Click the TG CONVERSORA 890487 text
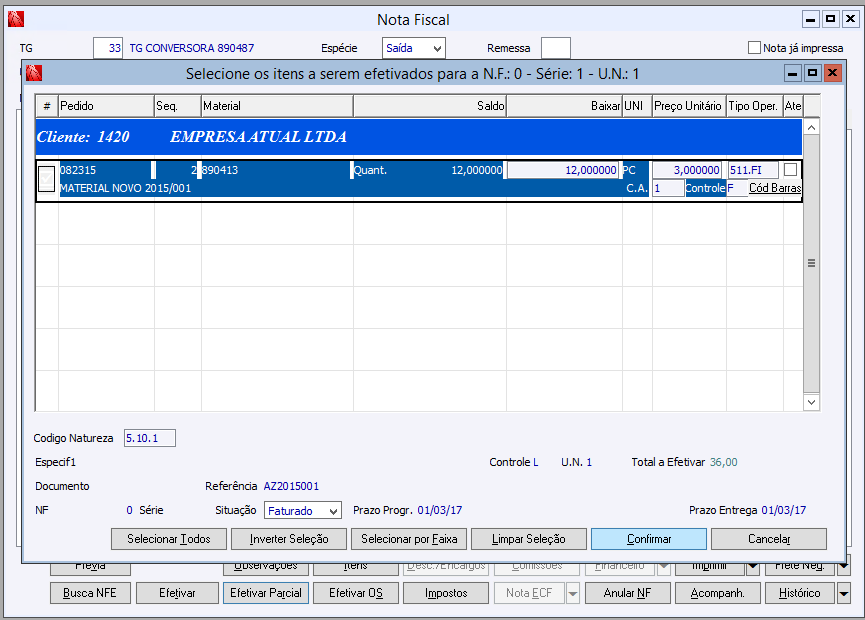Image resolution: width=865 pixels, height=620 pixels. point(191,48)
